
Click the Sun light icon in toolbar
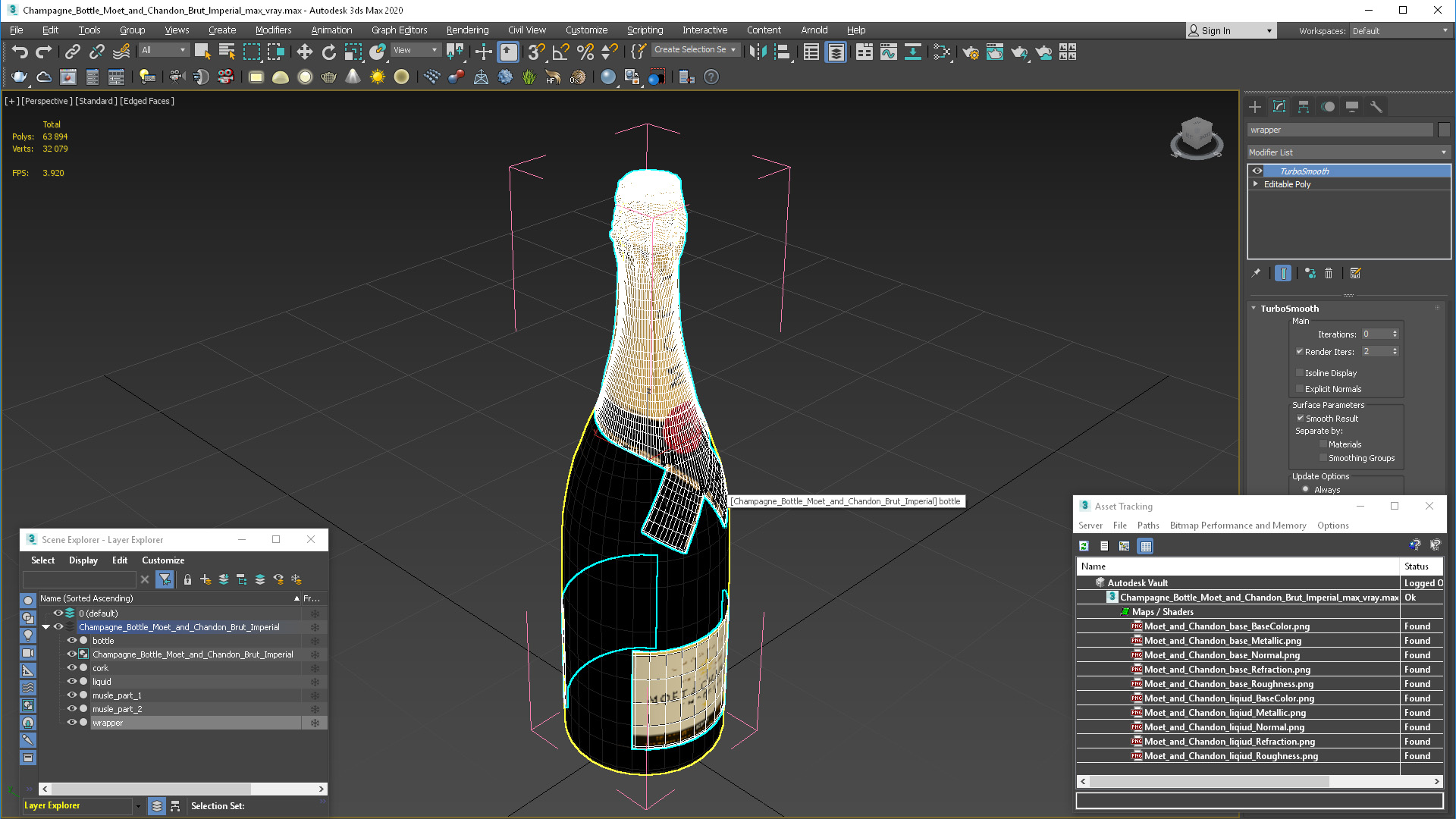(377, 77)
